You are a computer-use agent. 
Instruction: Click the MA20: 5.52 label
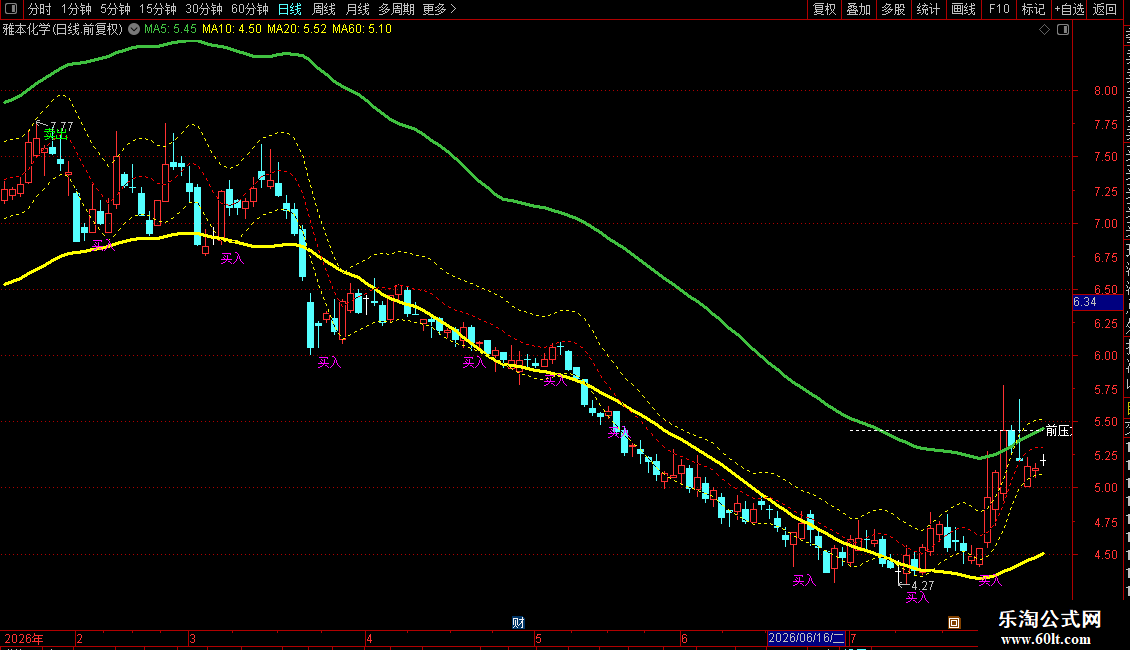click(x=297, y=29)
